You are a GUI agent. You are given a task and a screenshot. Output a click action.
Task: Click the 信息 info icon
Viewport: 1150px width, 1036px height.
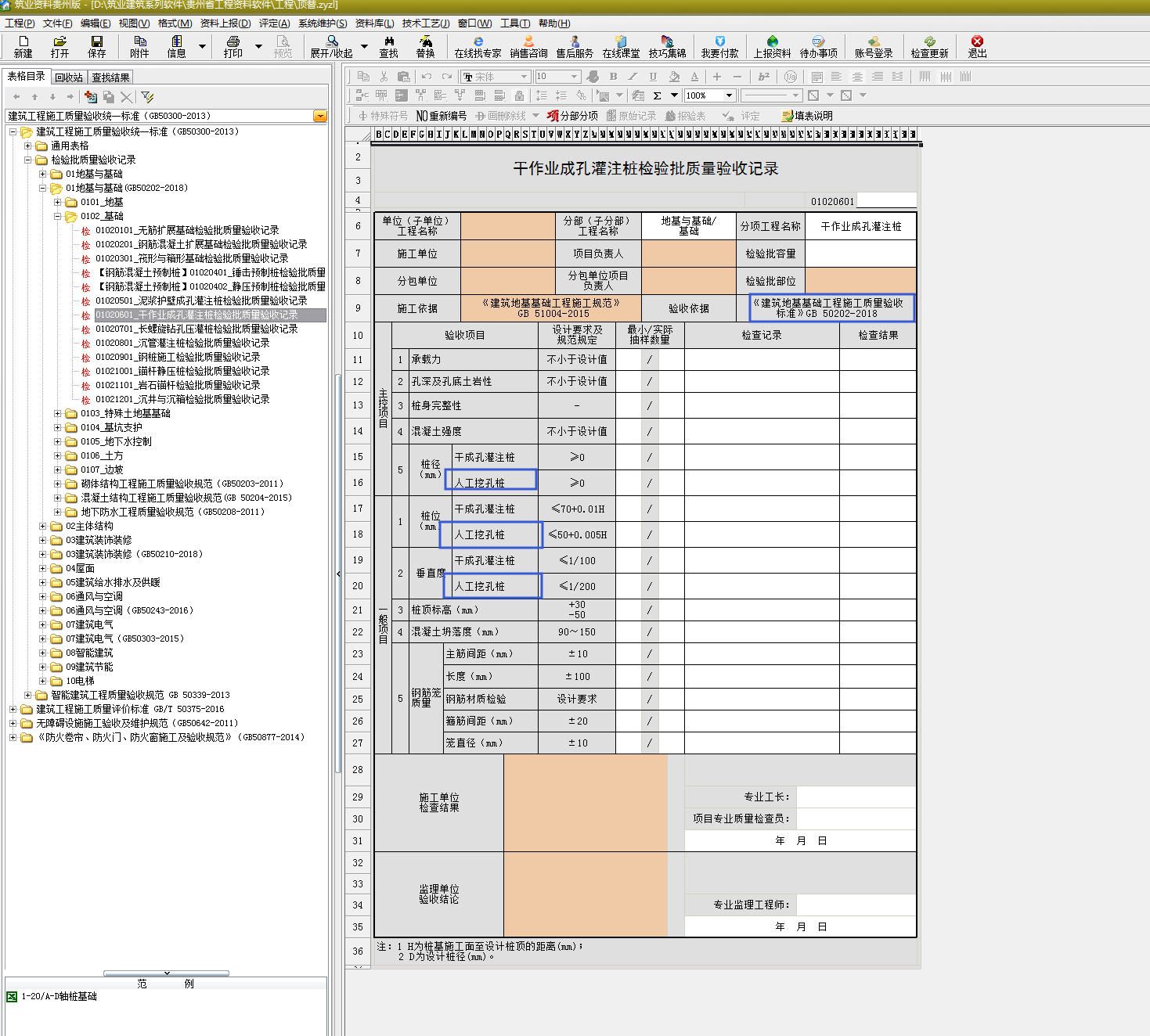(176, 47)
